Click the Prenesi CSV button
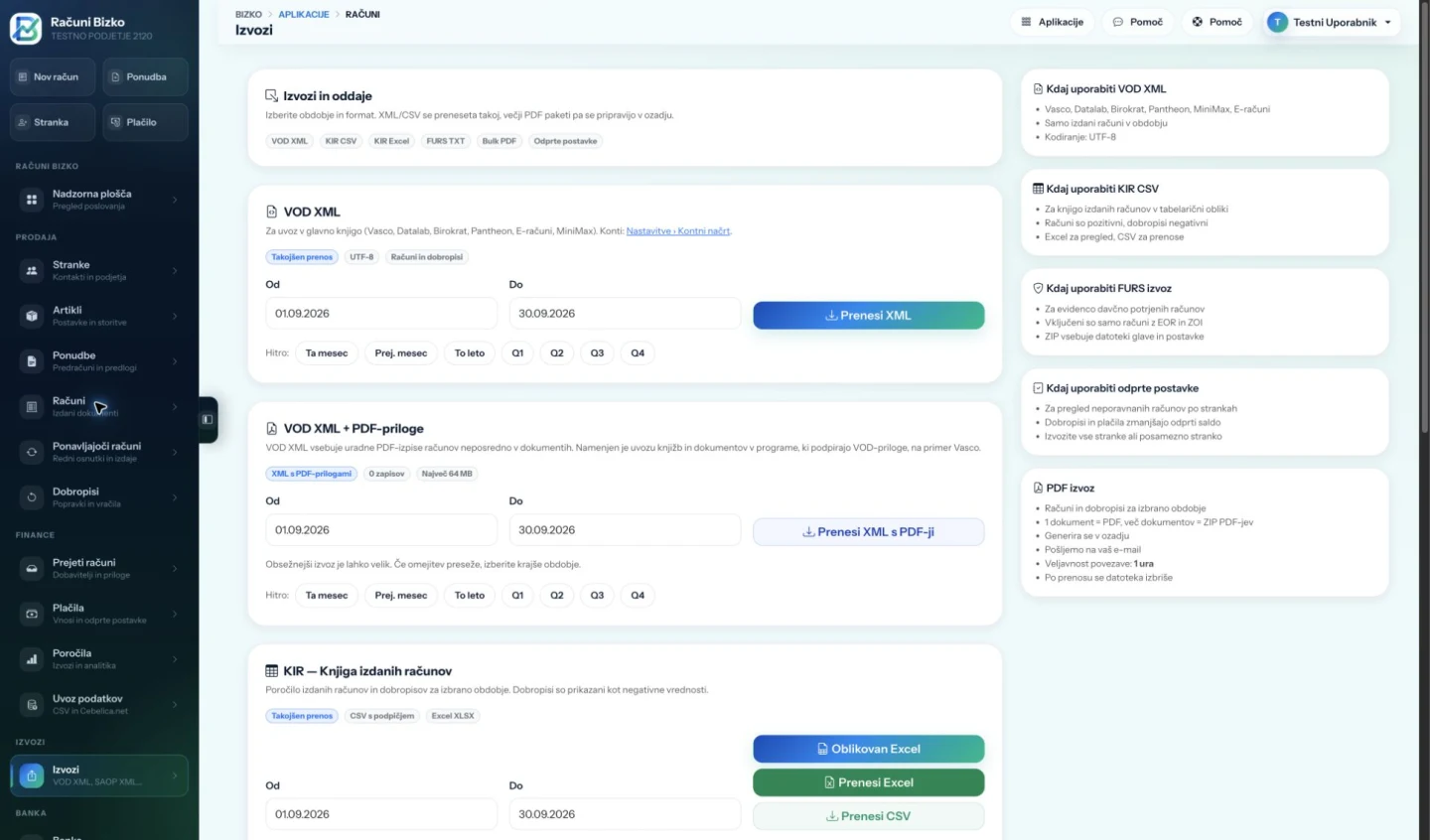Image resolution: width=1430 pixels, height=840 pixels. click(x=869, y=816)
